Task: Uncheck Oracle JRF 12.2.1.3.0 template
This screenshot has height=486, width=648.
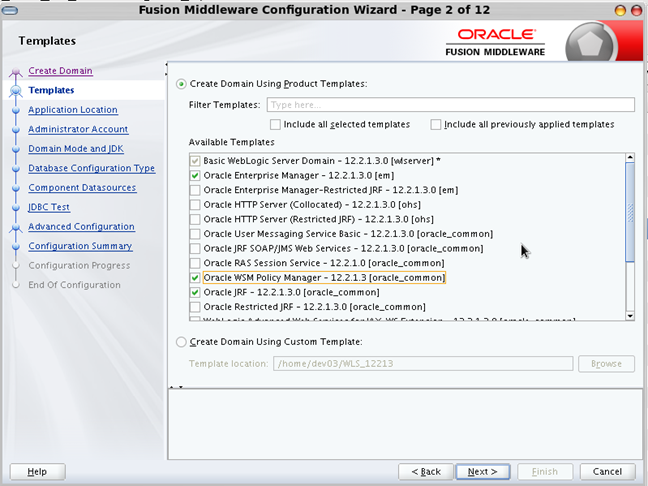Action: 195,292
